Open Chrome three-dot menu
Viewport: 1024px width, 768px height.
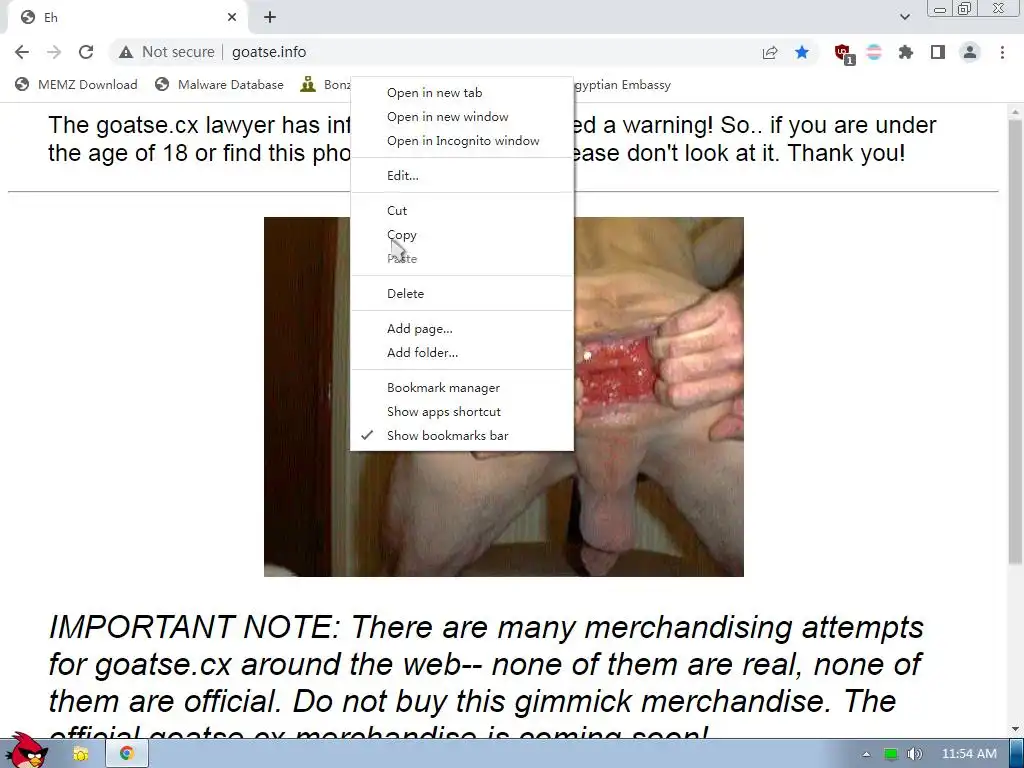(1002, 52)
